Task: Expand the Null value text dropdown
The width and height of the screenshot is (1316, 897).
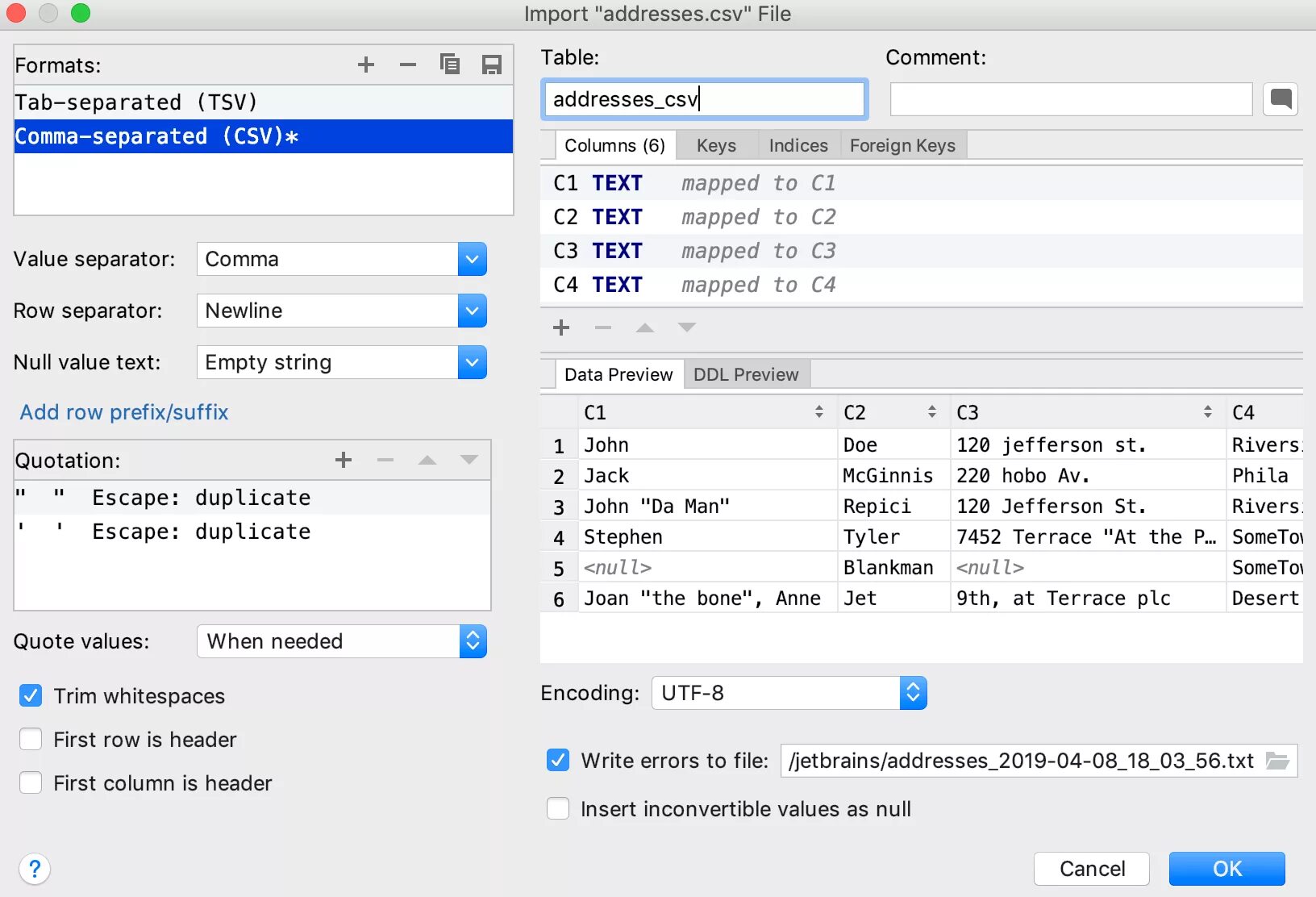Action: [x=473, y=362]
